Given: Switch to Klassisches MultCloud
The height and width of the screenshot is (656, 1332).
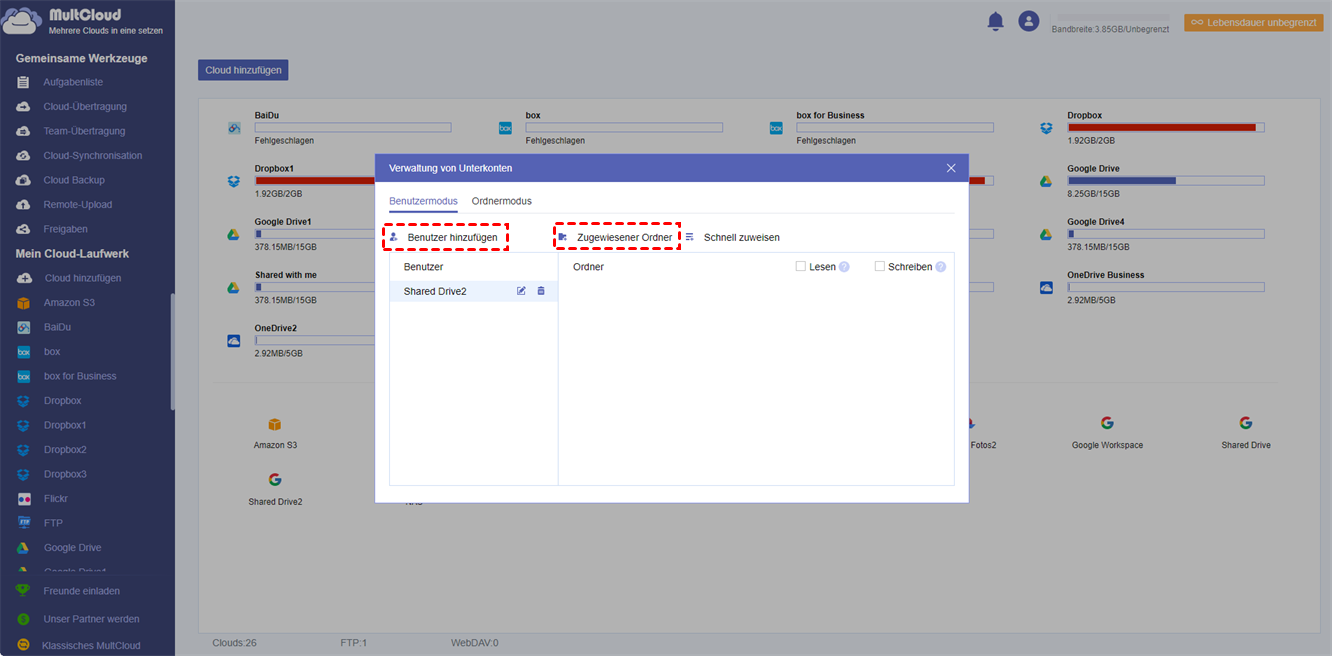Looking at the screenshot, I should coord(91,645).
